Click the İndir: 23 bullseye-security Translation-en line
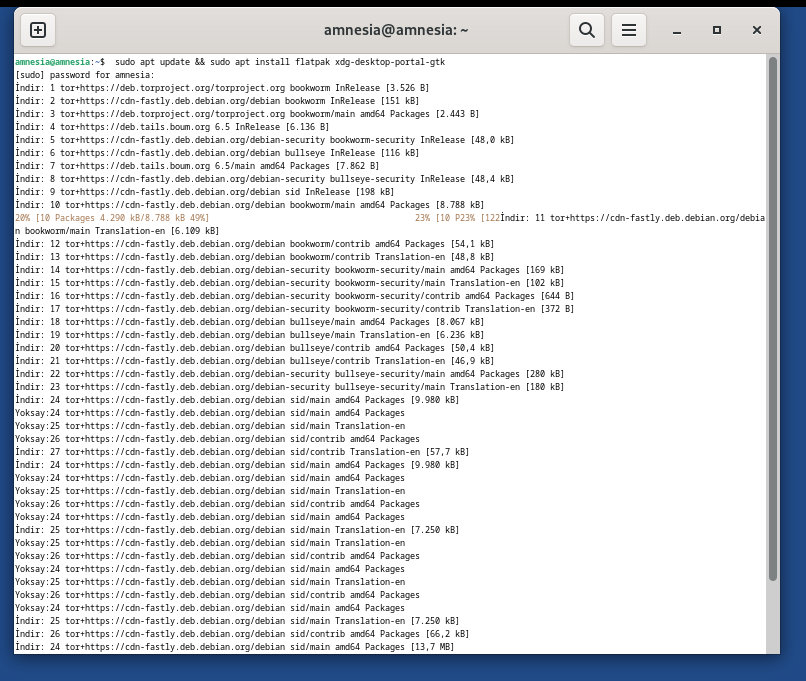This screenshot has height=681, width=806. pyautogui.click(x=289, y=387)
